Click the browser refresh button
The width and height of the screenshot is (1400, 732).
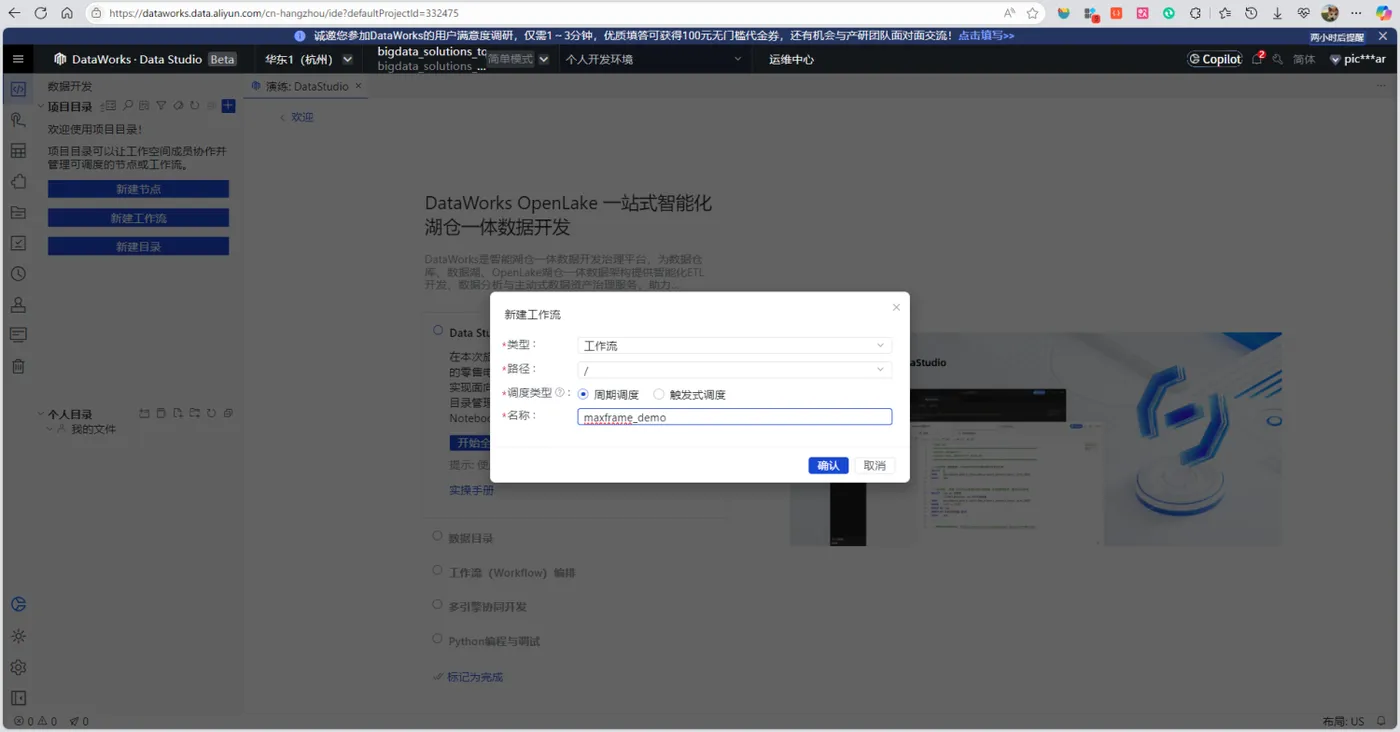40,13
